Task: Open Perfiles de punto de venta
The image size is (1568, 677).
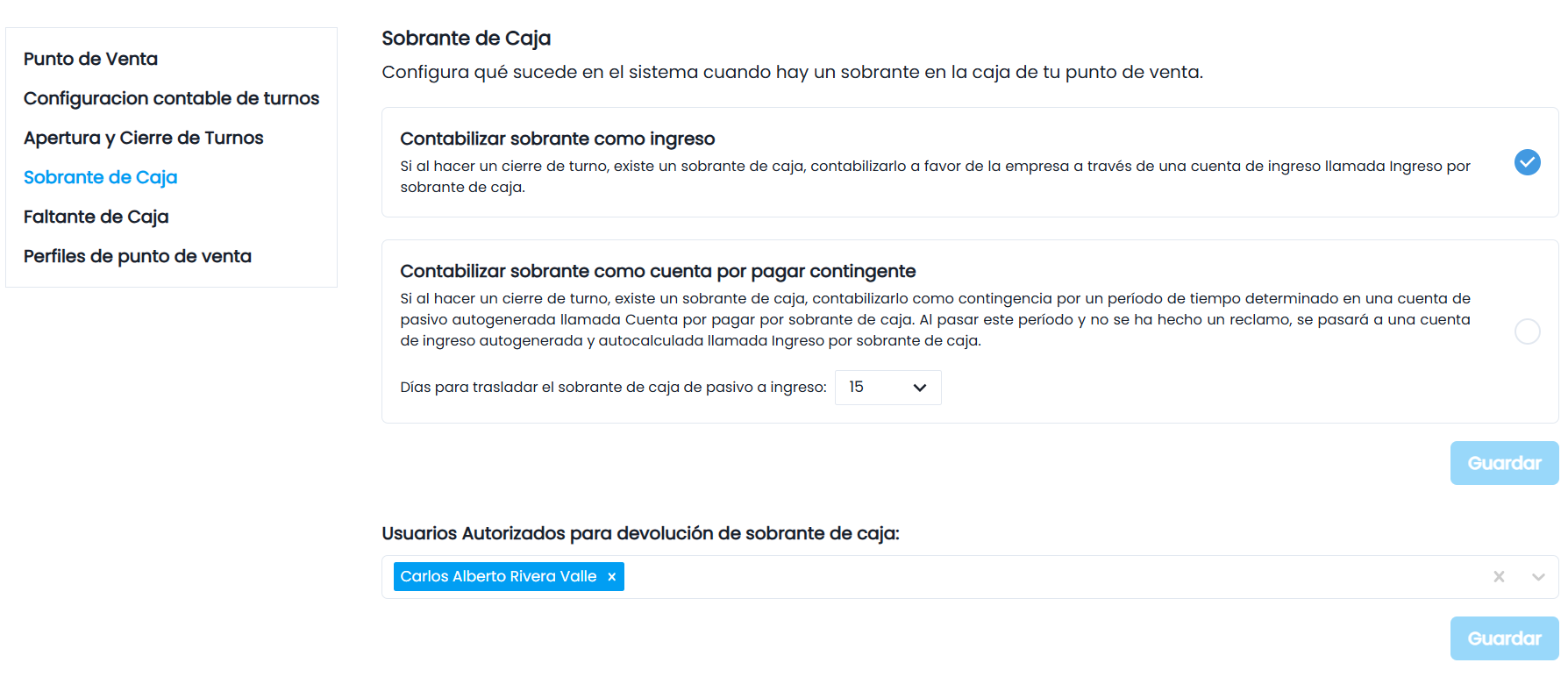Action: point(137,256)
